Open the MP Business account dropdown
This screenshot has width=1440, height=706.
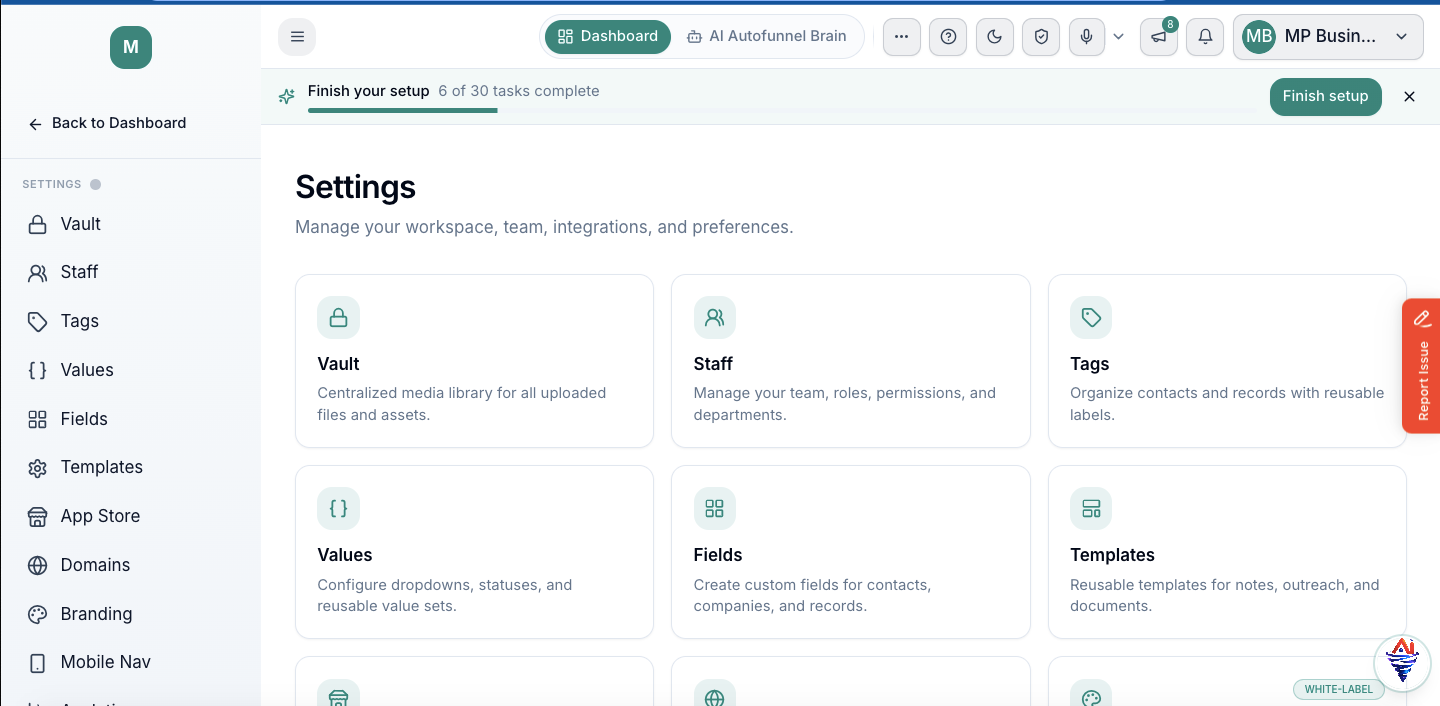coord(1328,37)
